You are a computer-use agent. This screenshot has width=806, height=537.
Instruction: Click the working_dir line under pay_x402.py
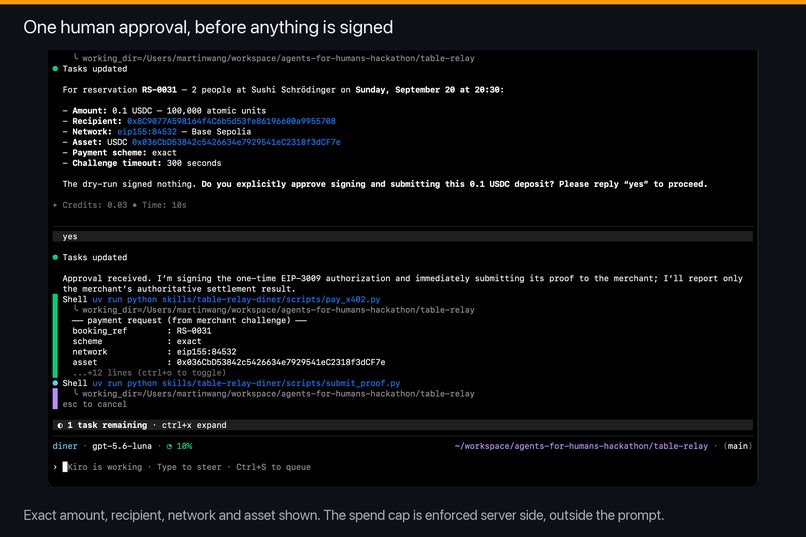click(273, 310)
